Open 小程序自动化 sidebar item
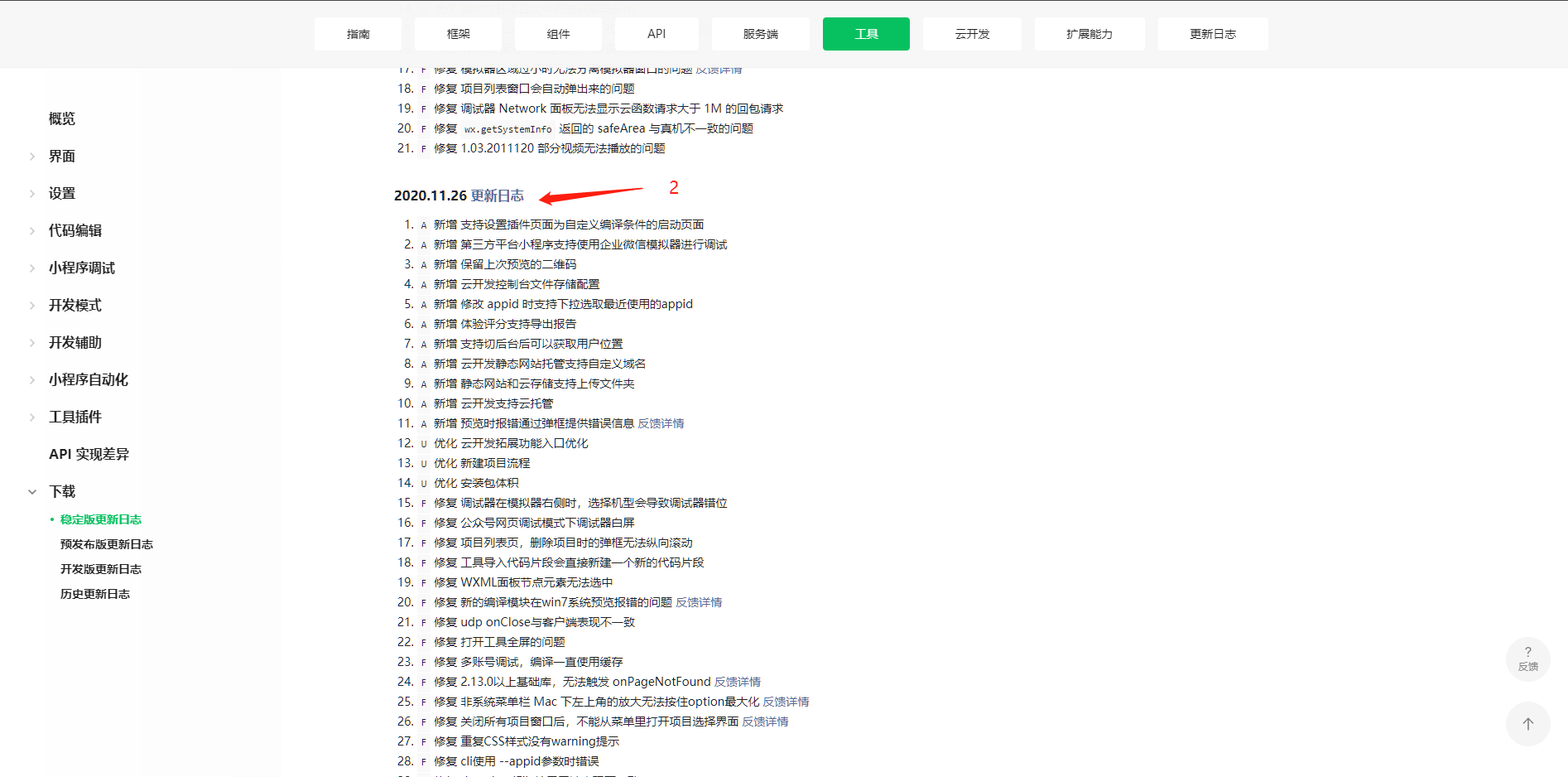The width and height of the screenshot is (1568, 777). [x=89, y=379]
